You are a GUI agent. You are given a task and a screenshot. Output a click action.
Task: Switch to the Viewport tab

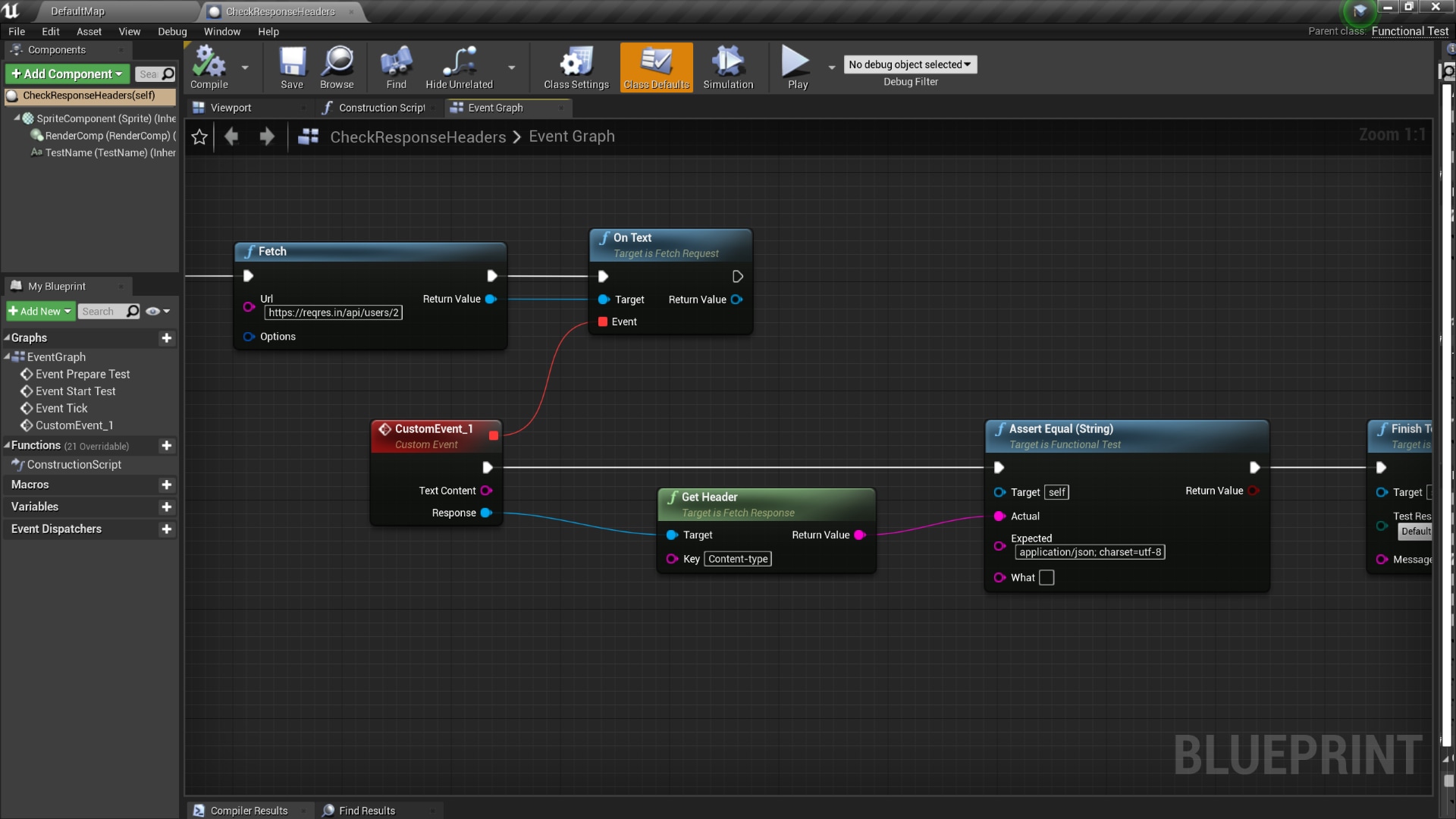click(231, 108)
